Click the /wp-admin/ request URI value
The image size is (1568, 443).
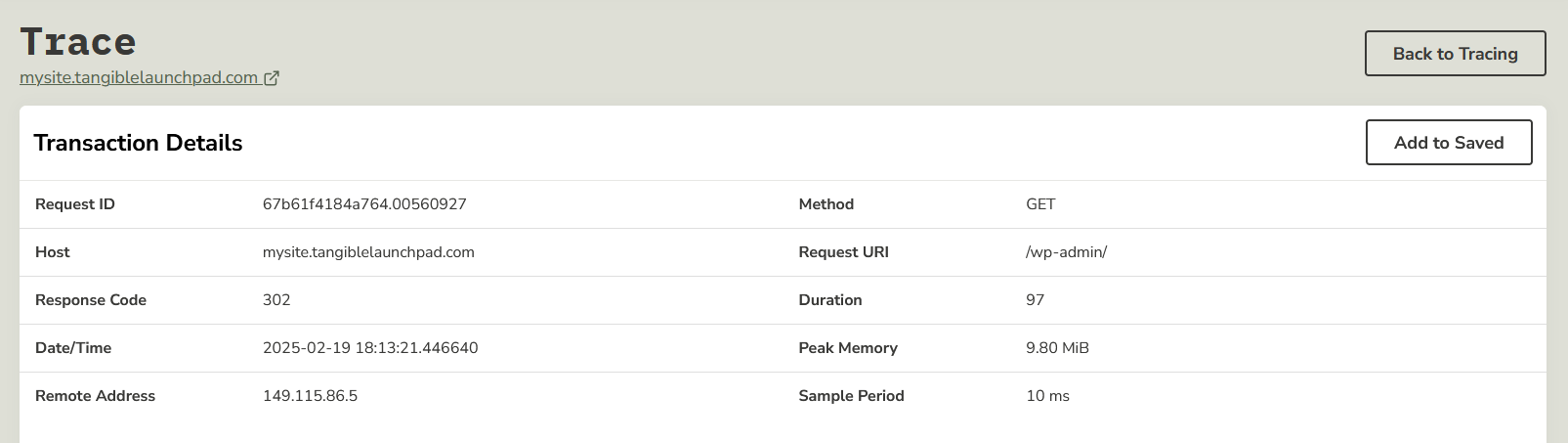[x=1066, y=252]
